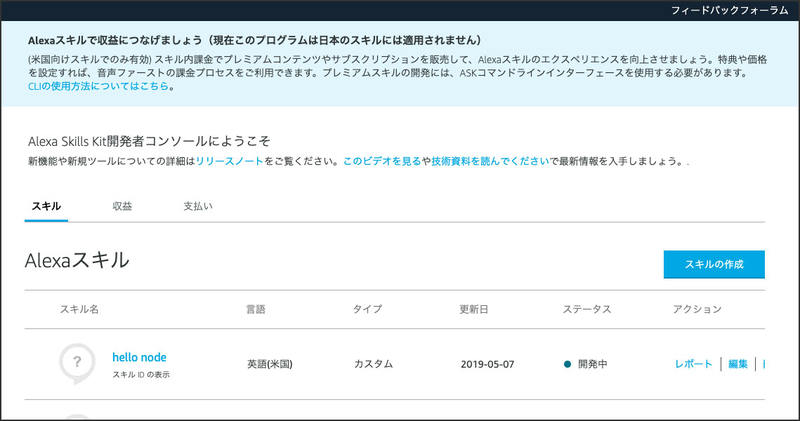Viewport: 800px width, 421px height.
Task: Click the hello node skill placeholder icon
Action: [x=77, y=363]
